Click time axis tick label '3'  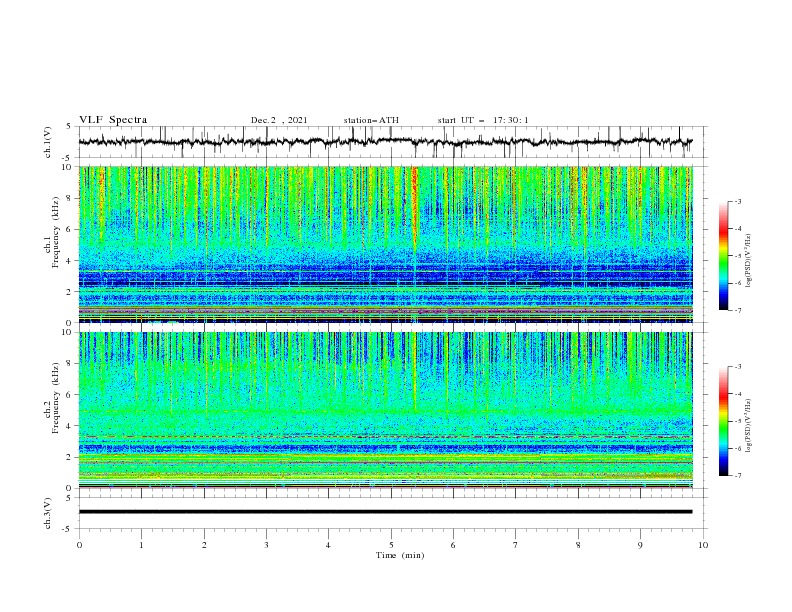(x=266, y=545)
